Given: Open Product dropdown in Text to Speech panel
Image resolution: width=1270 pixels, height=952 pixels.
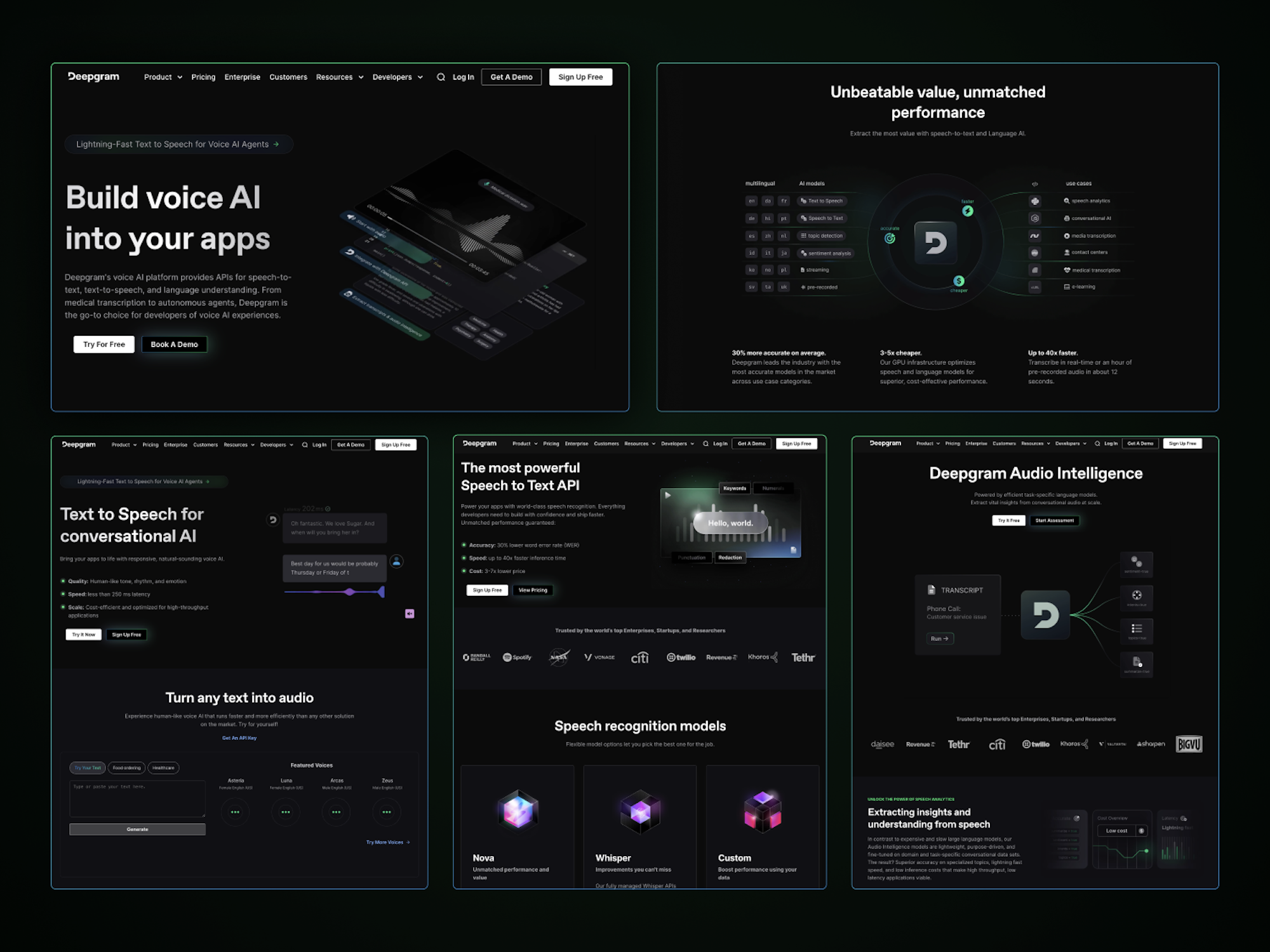Looking at the screenshot, I should pos(124,445).
